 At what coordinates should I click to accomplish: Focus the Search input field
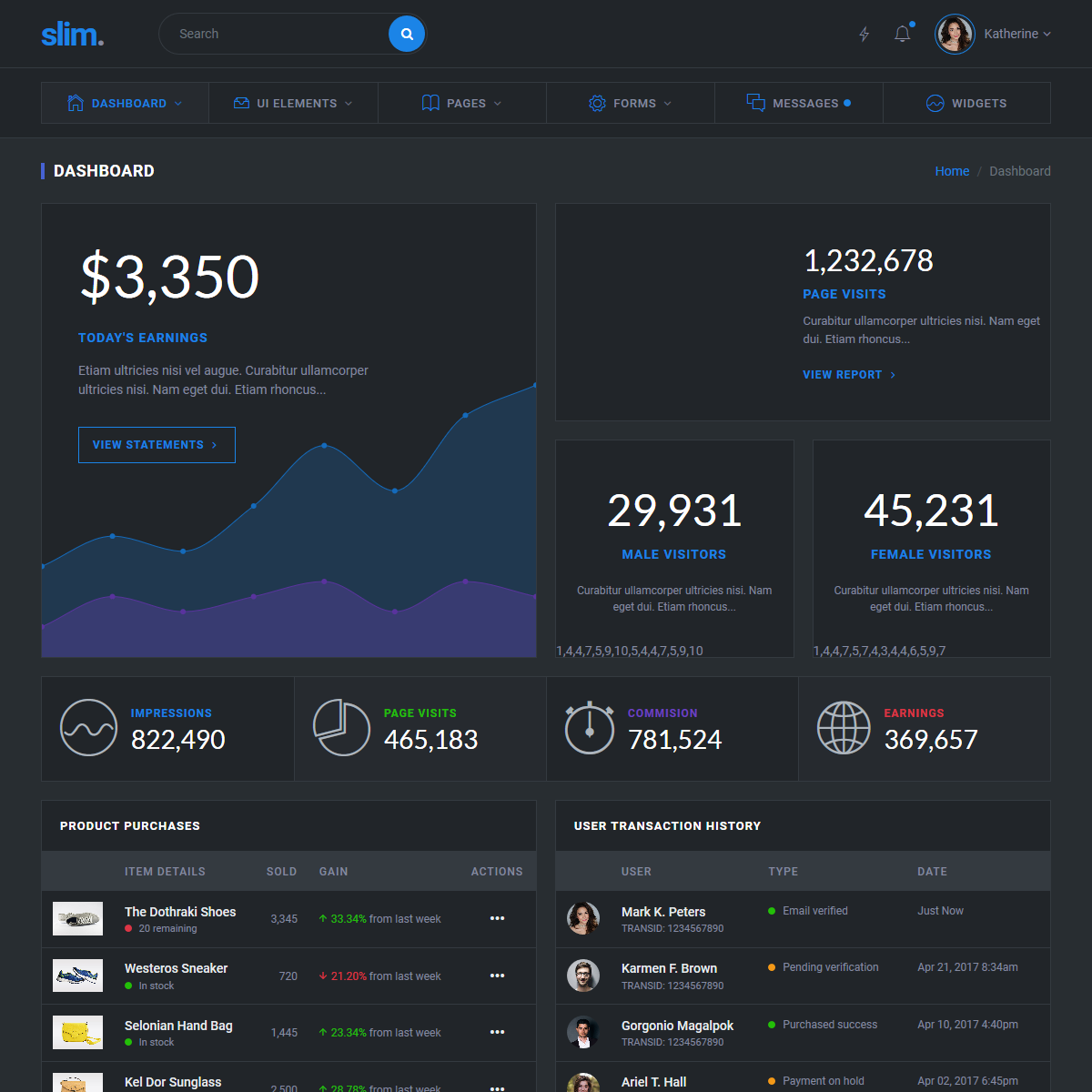click(273, 34)
